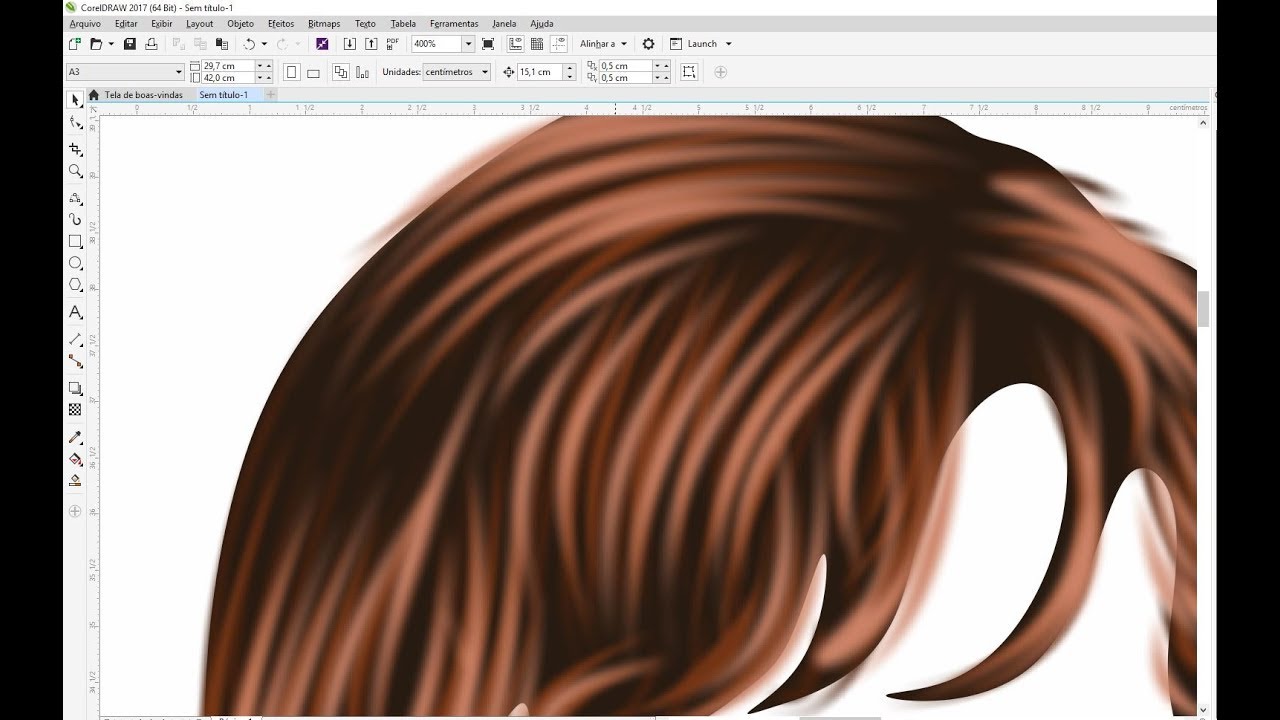
Task: Switch to Sem título-1 tab
Action: tap(223, 95)
